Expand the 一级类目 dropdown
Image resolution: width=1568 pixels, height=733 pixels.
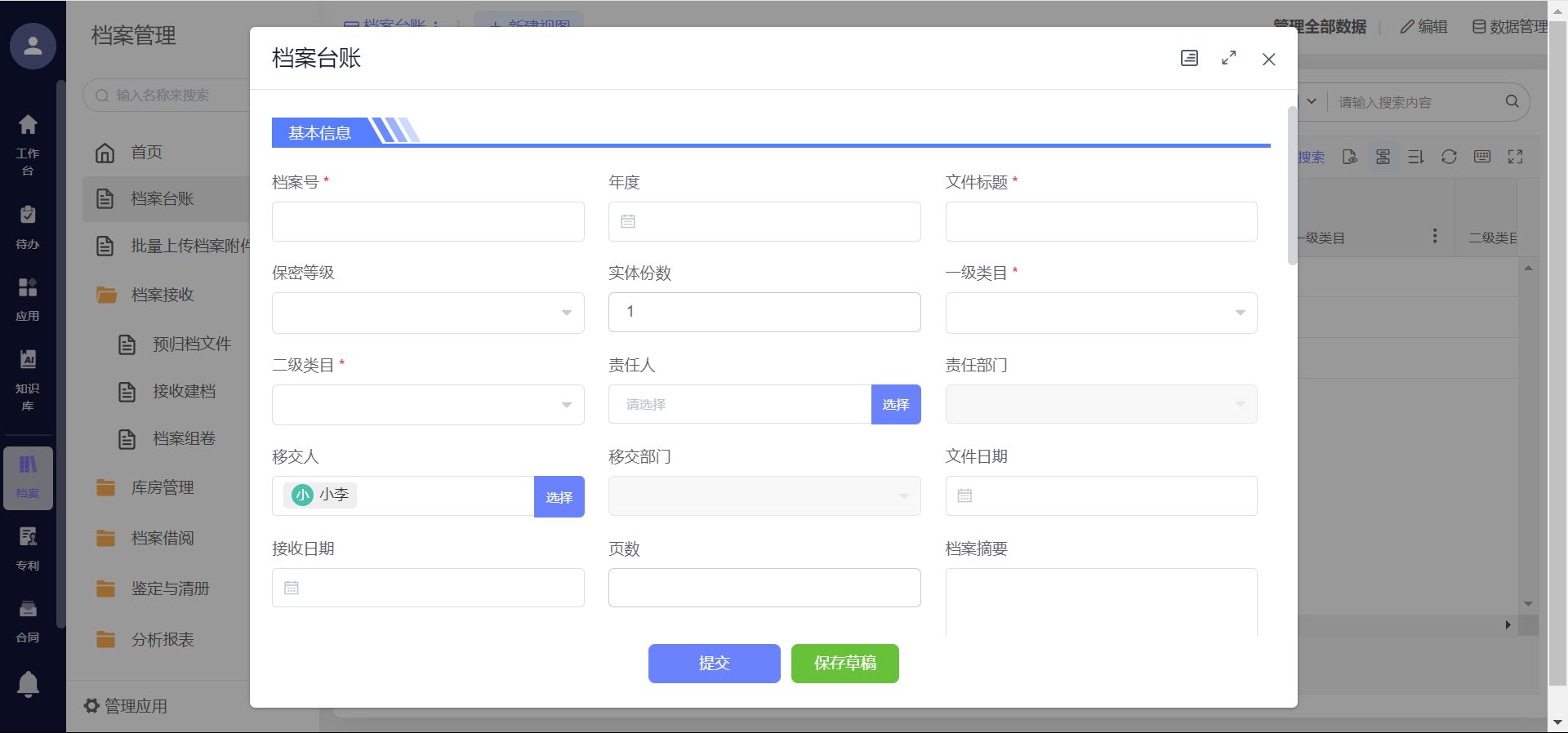pyautogui.click(x=1100, y=313)
